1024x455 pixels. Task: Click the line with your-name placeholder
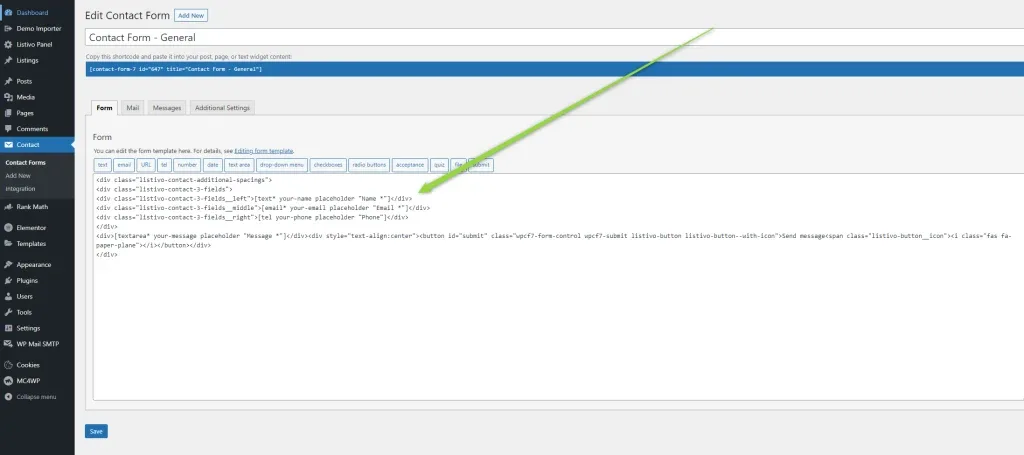point(253,198)
